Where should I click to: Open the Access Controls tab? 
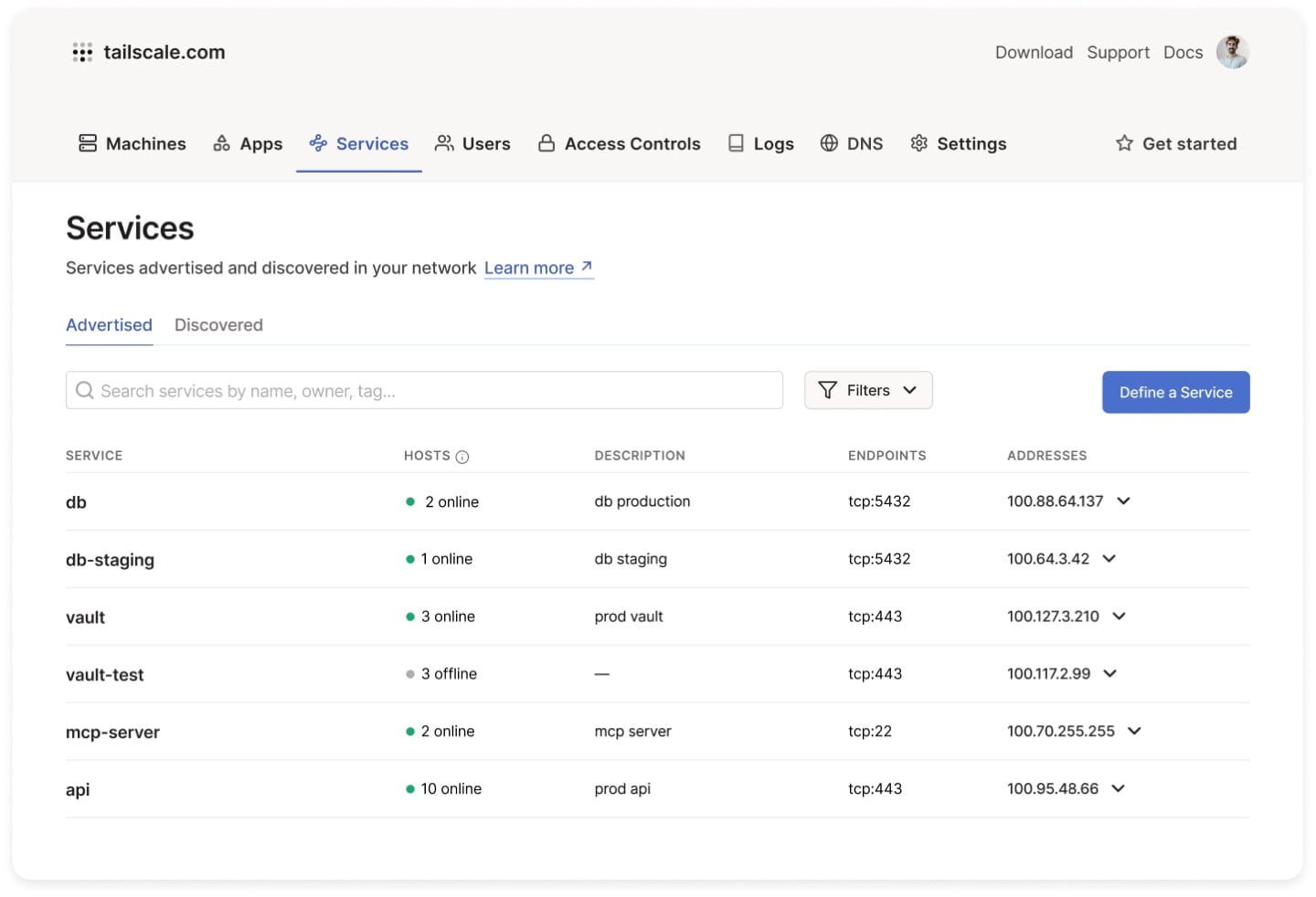[x=620, y=143]
